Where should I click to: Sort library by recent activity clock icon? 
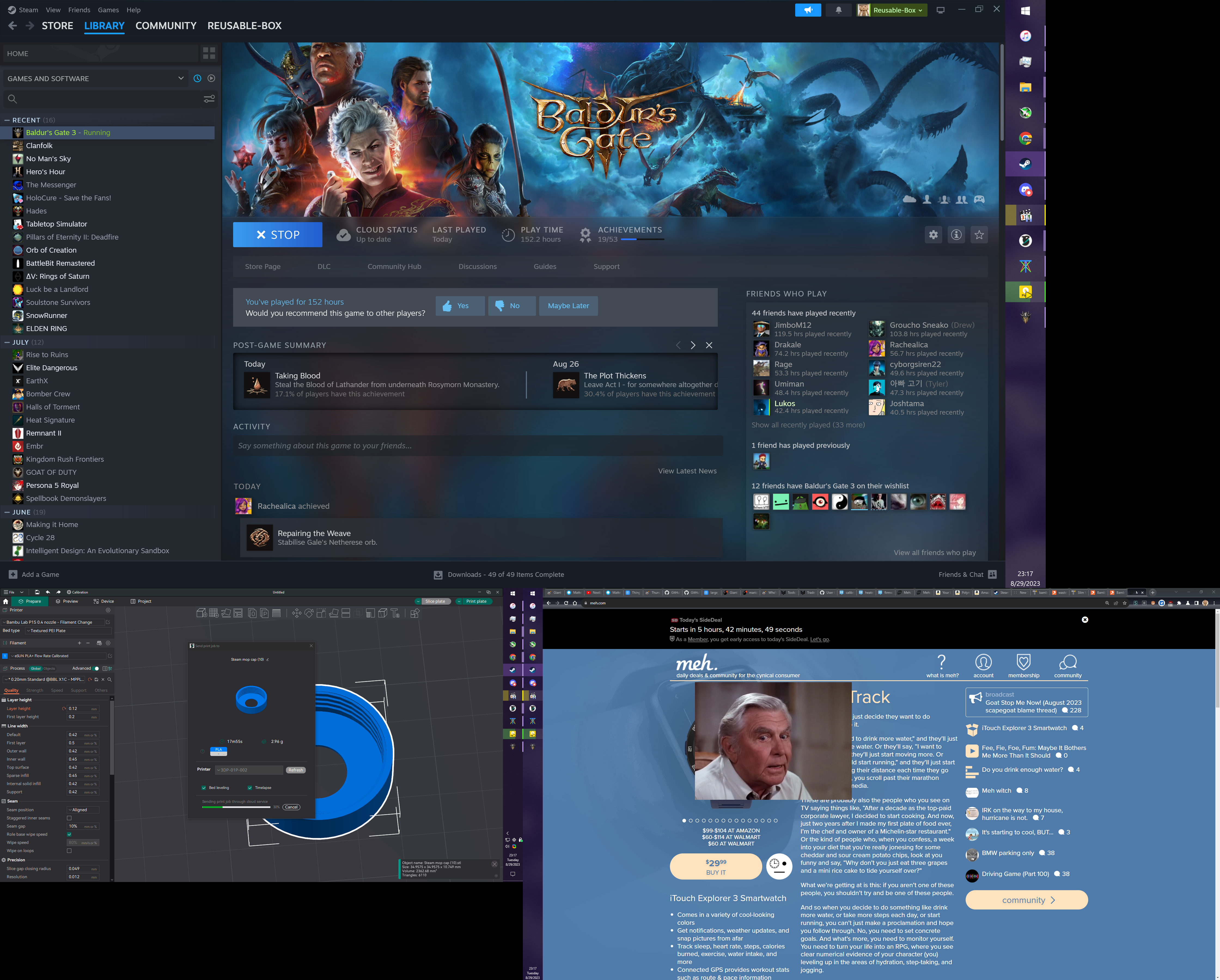(197, 79)
